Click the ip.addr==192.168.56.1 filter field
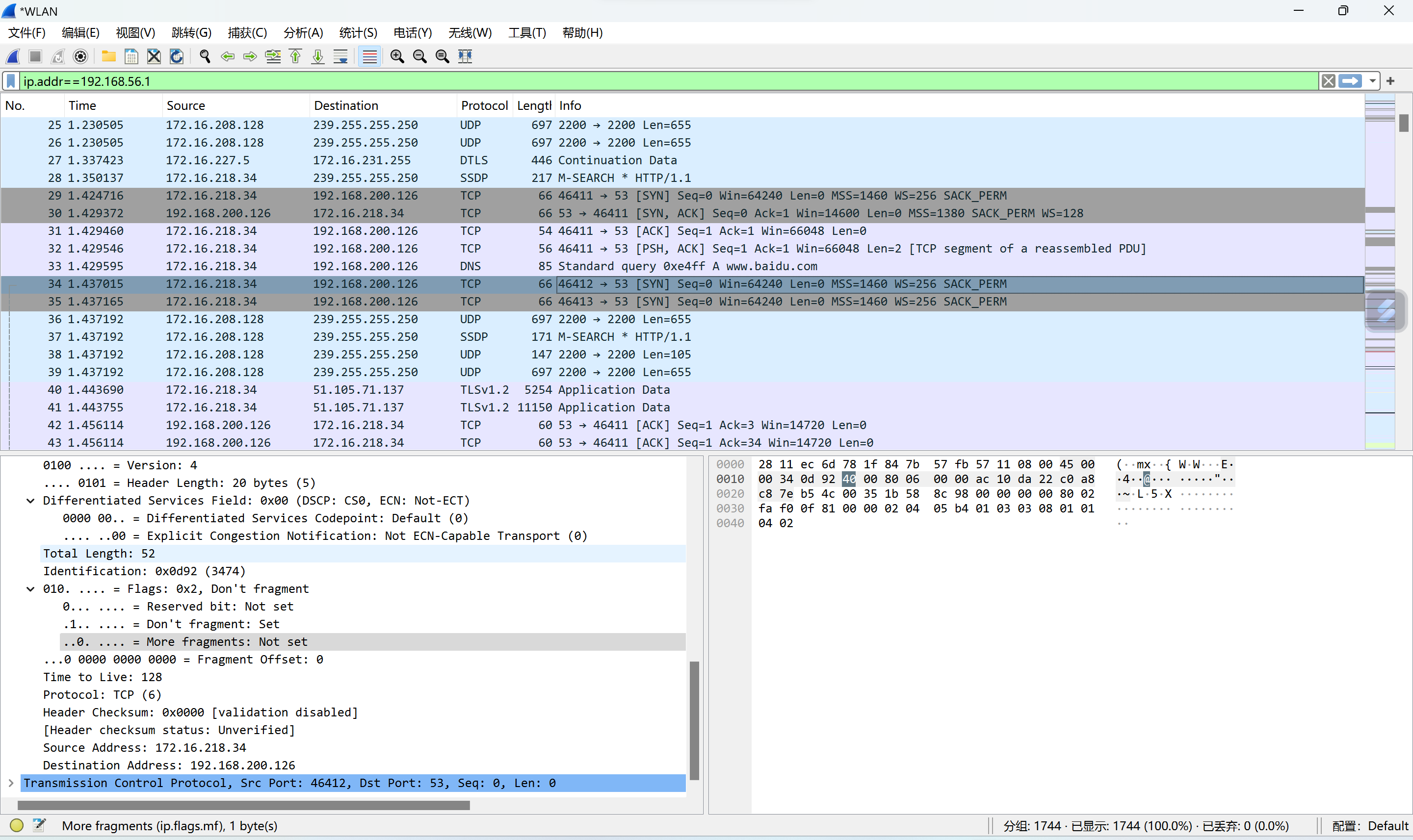Screen dimensions: 1413x840 coord(669,81)
